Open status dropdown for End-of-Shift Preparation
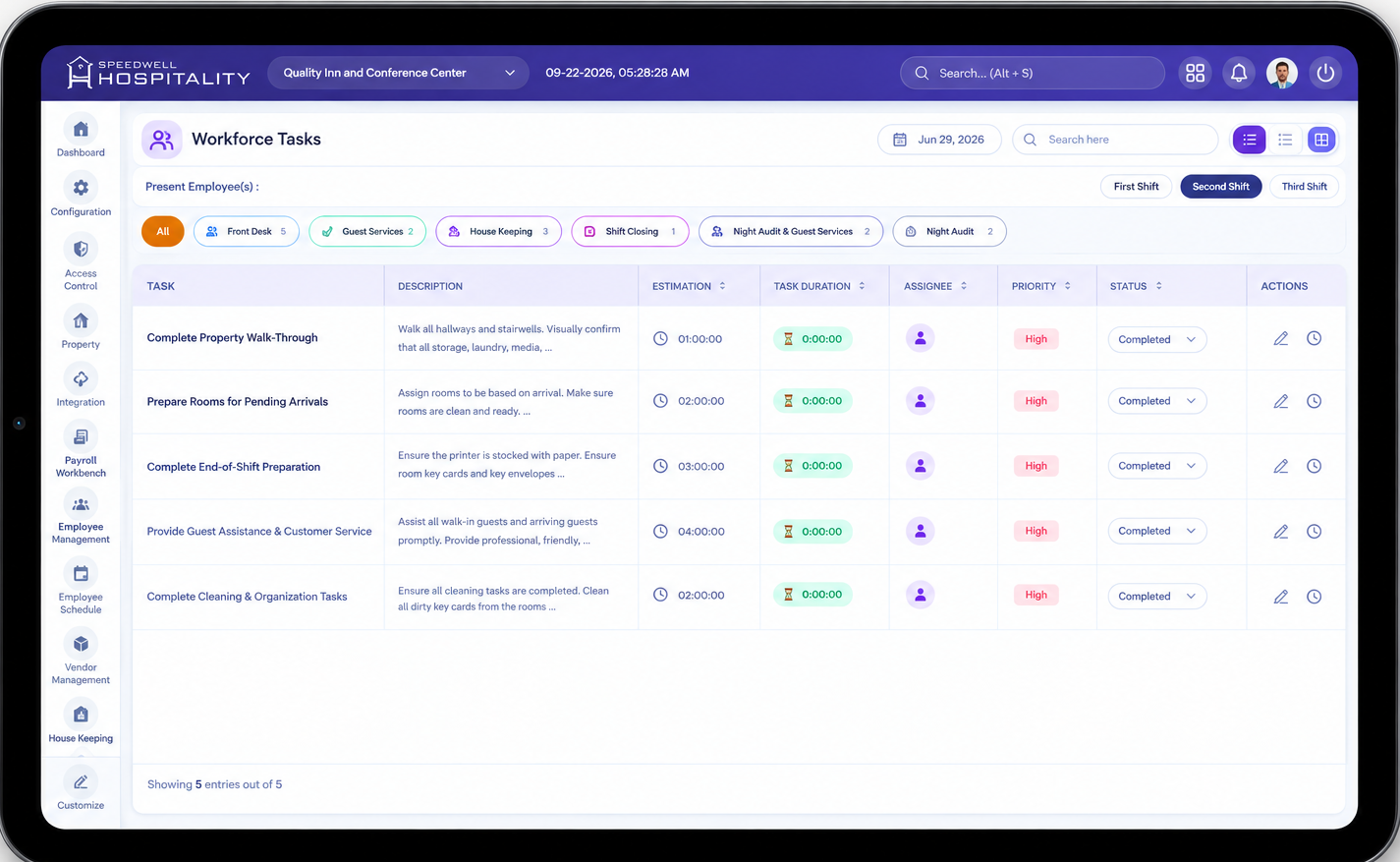1400x862 pixels. (x=1156, y=466)
